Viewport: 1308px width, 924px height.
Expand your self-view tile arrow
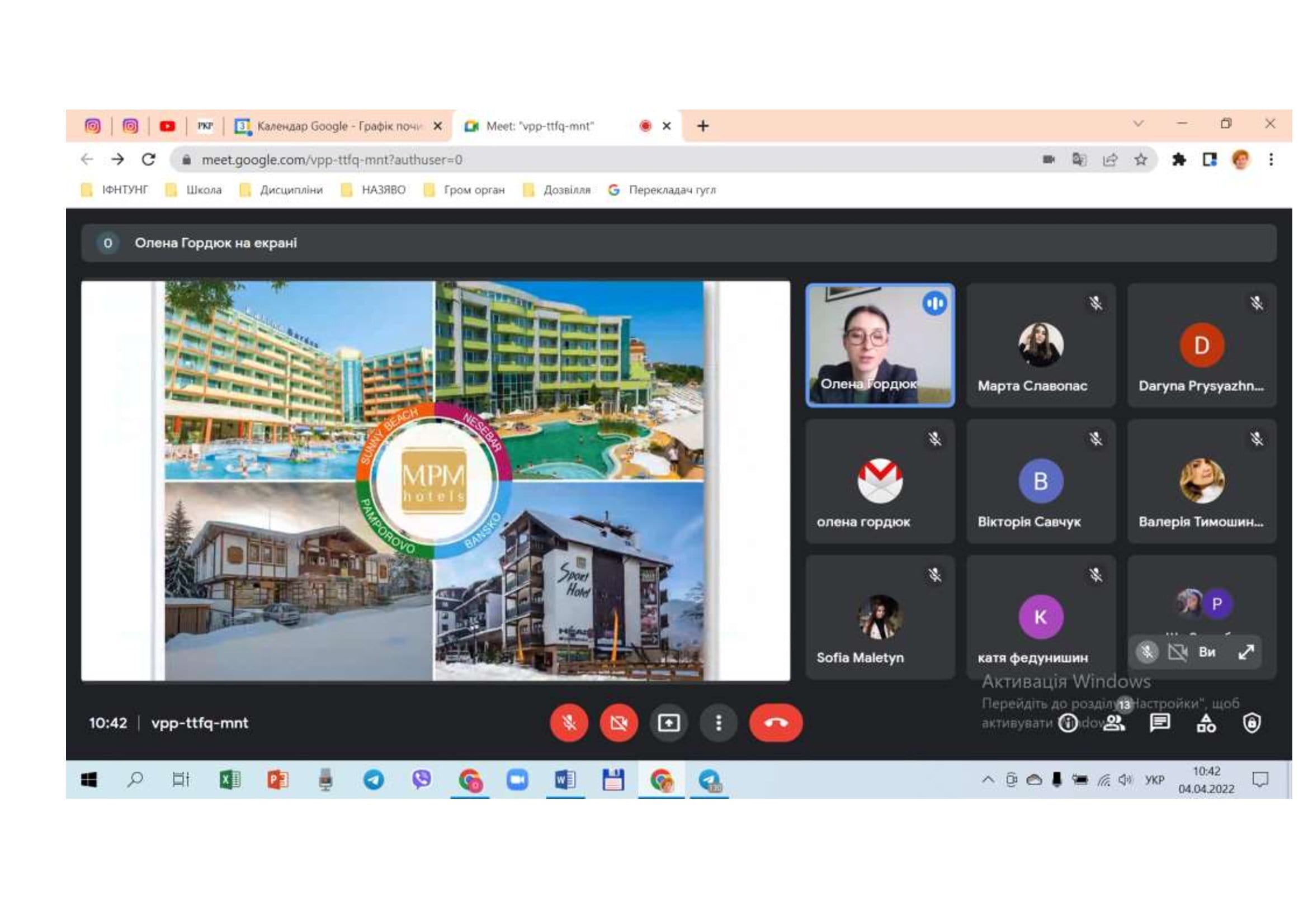[x=1246, y=652]
